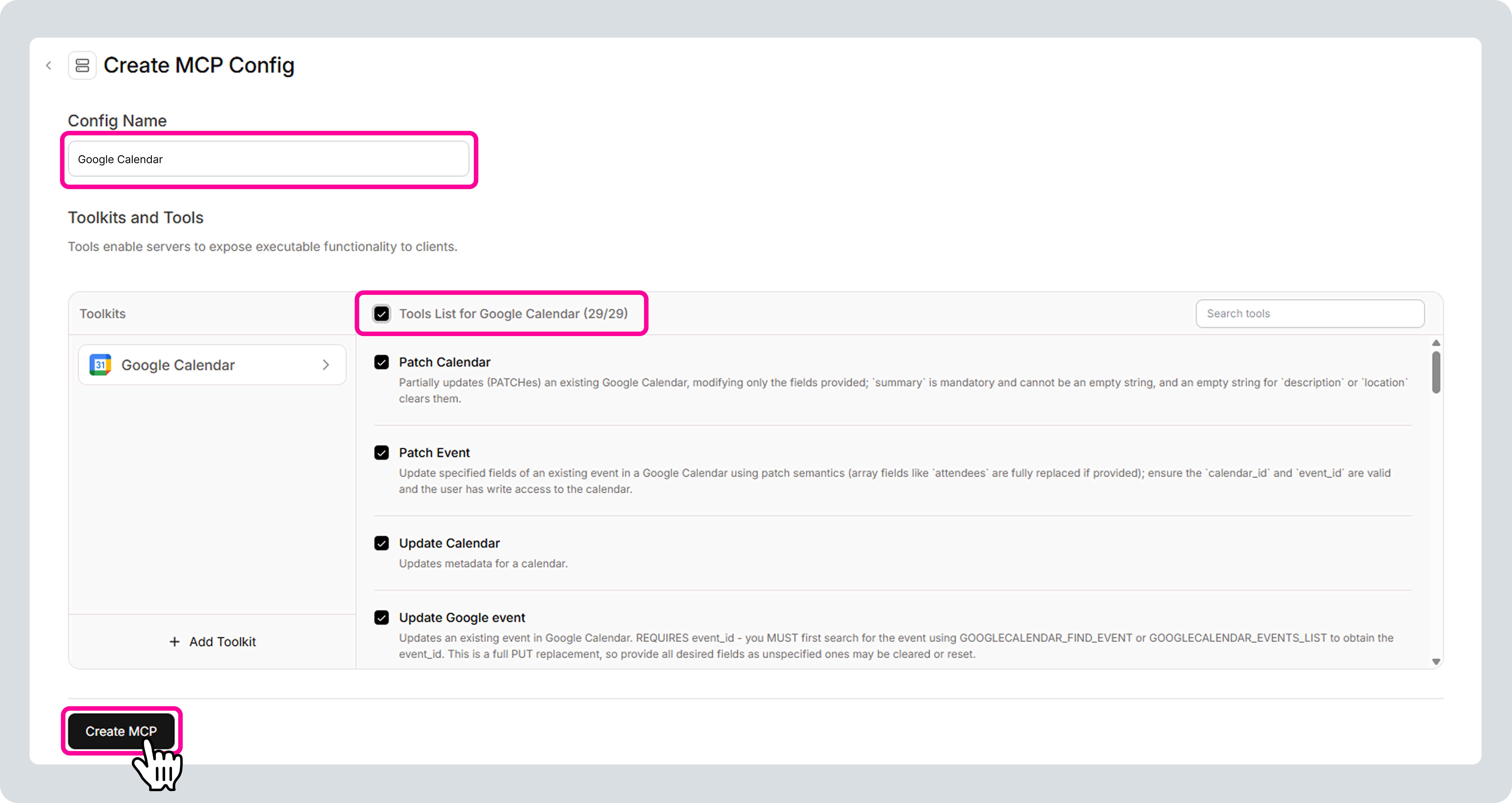Uncheck the Patch Event tool

pyautogui.click(x=382, y=452)
